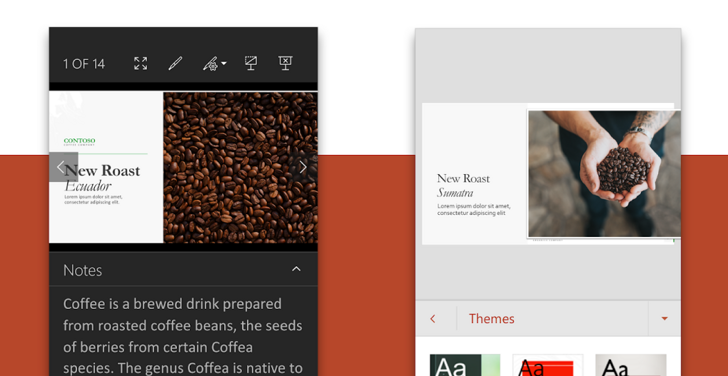Image resolution: width=728 pixels, height=376 pixels.
Task: Click the end slideshow icon
Action: pos(285,64)
